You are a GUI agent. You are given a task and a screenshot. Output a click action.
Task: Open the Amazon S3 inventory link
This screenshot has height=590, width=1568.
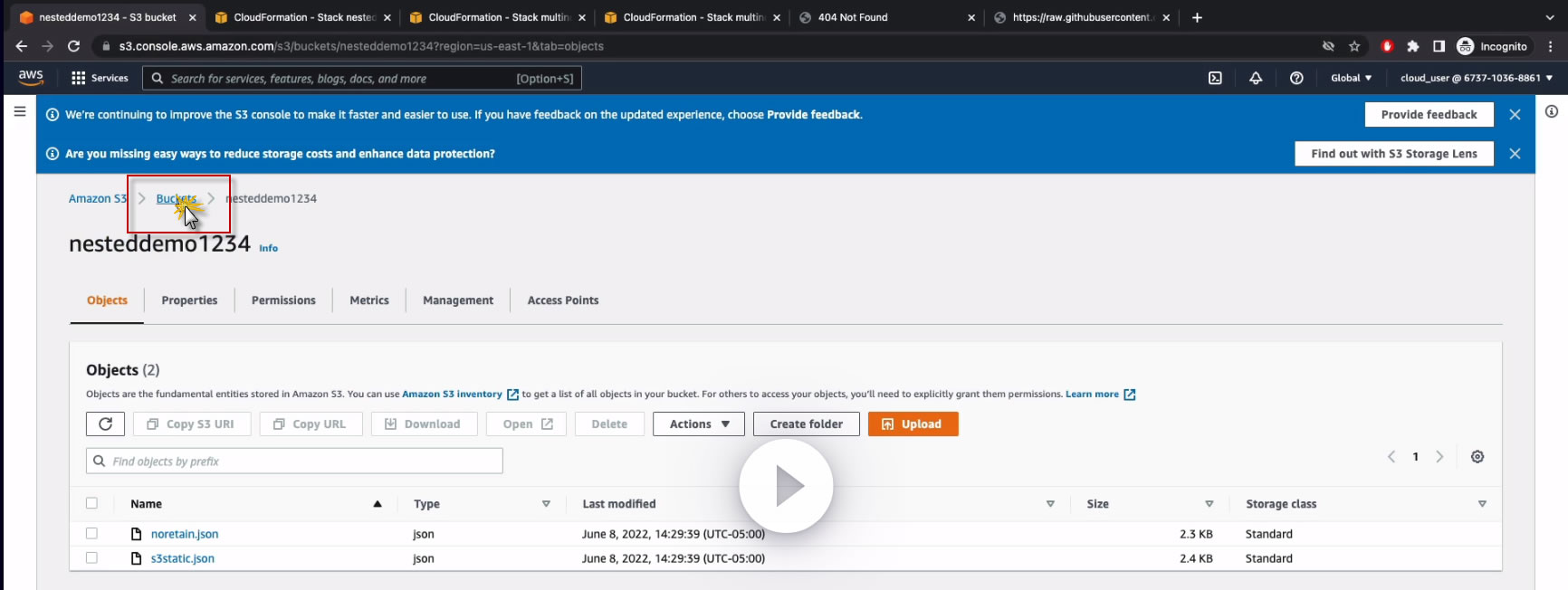tap(459, 395)
